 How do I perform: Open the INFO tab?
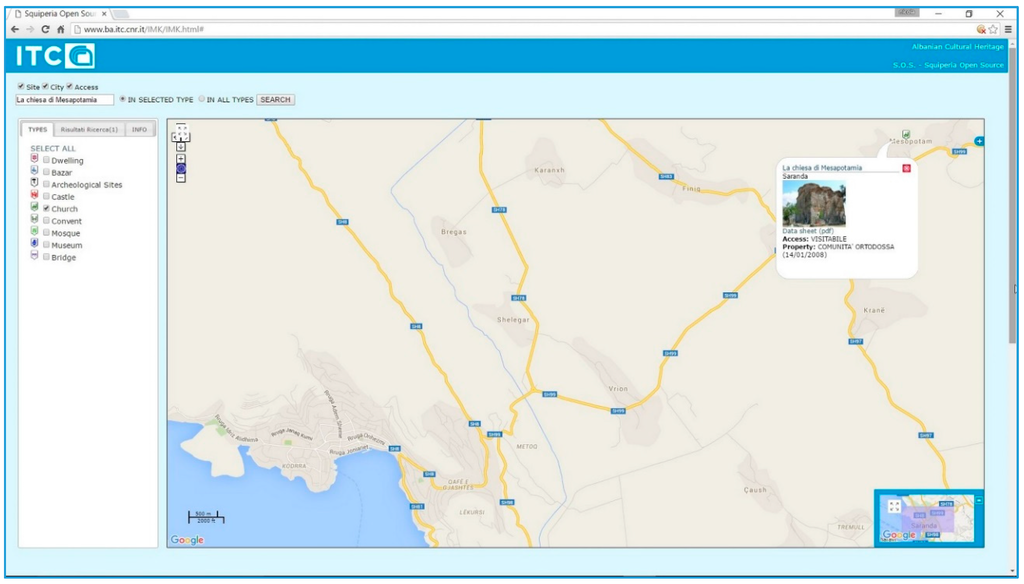139,130
